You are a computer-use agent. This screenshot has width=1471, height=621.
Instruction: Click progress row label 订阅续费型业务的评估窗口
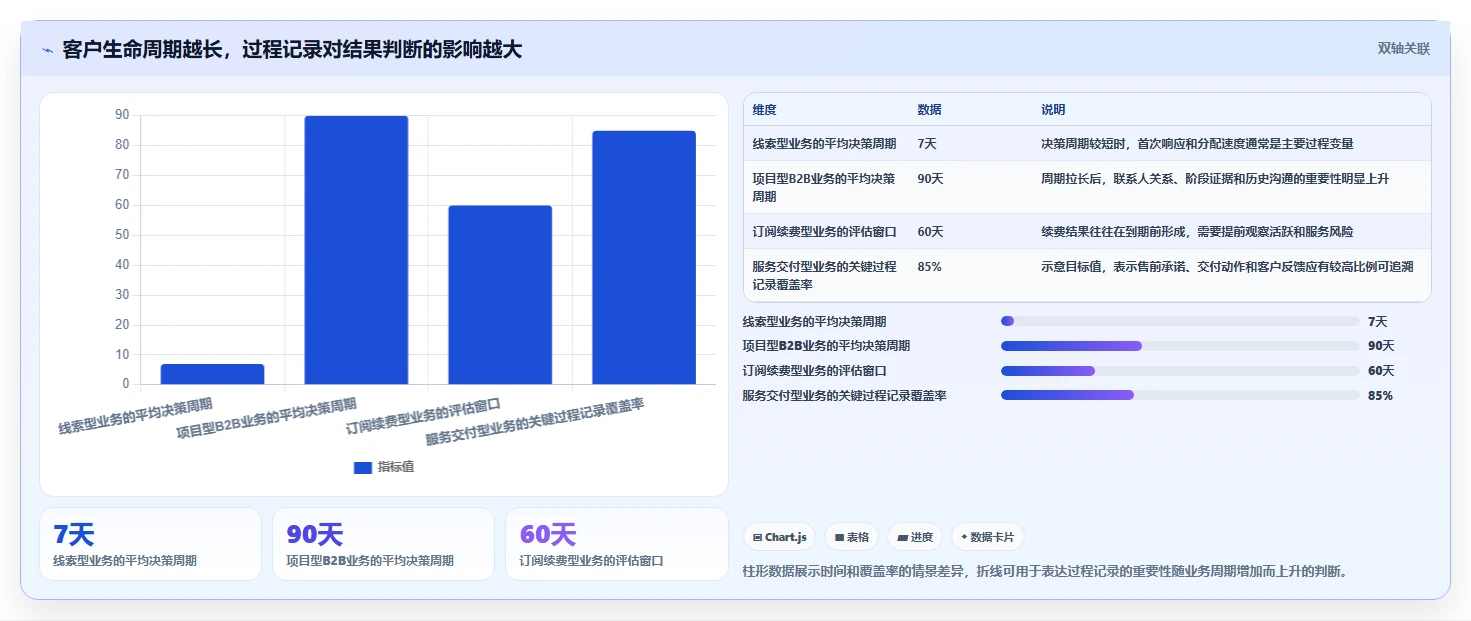[x=814, y=371]
